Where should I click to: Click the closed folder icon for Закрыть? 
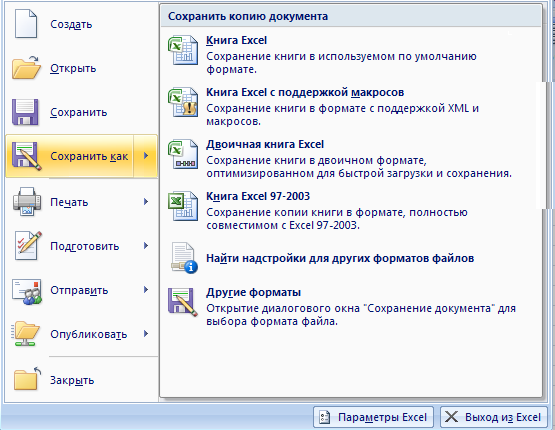(28, 378)
